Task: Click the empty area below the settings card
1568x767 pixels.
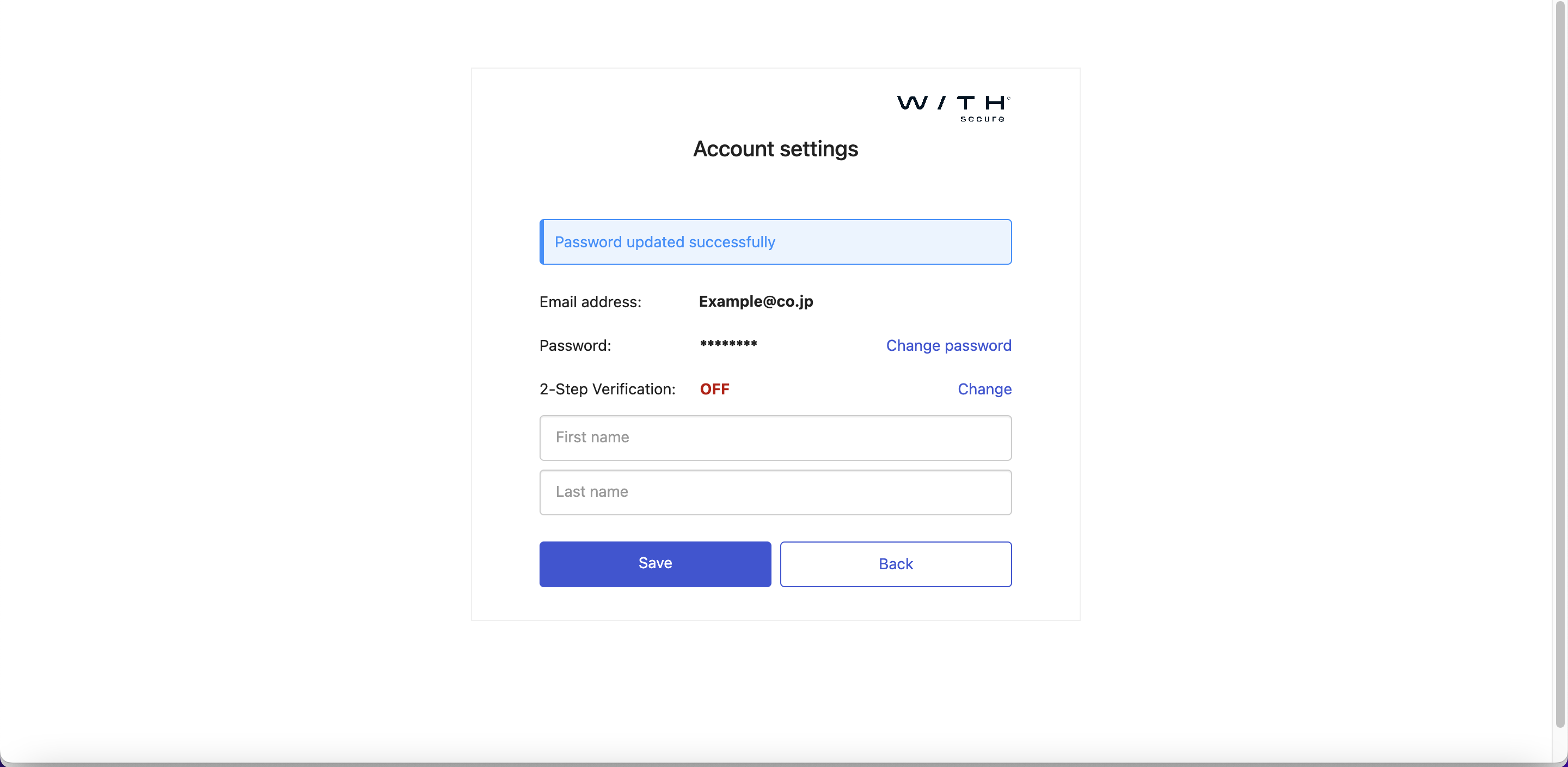Action: pos(775,689)
